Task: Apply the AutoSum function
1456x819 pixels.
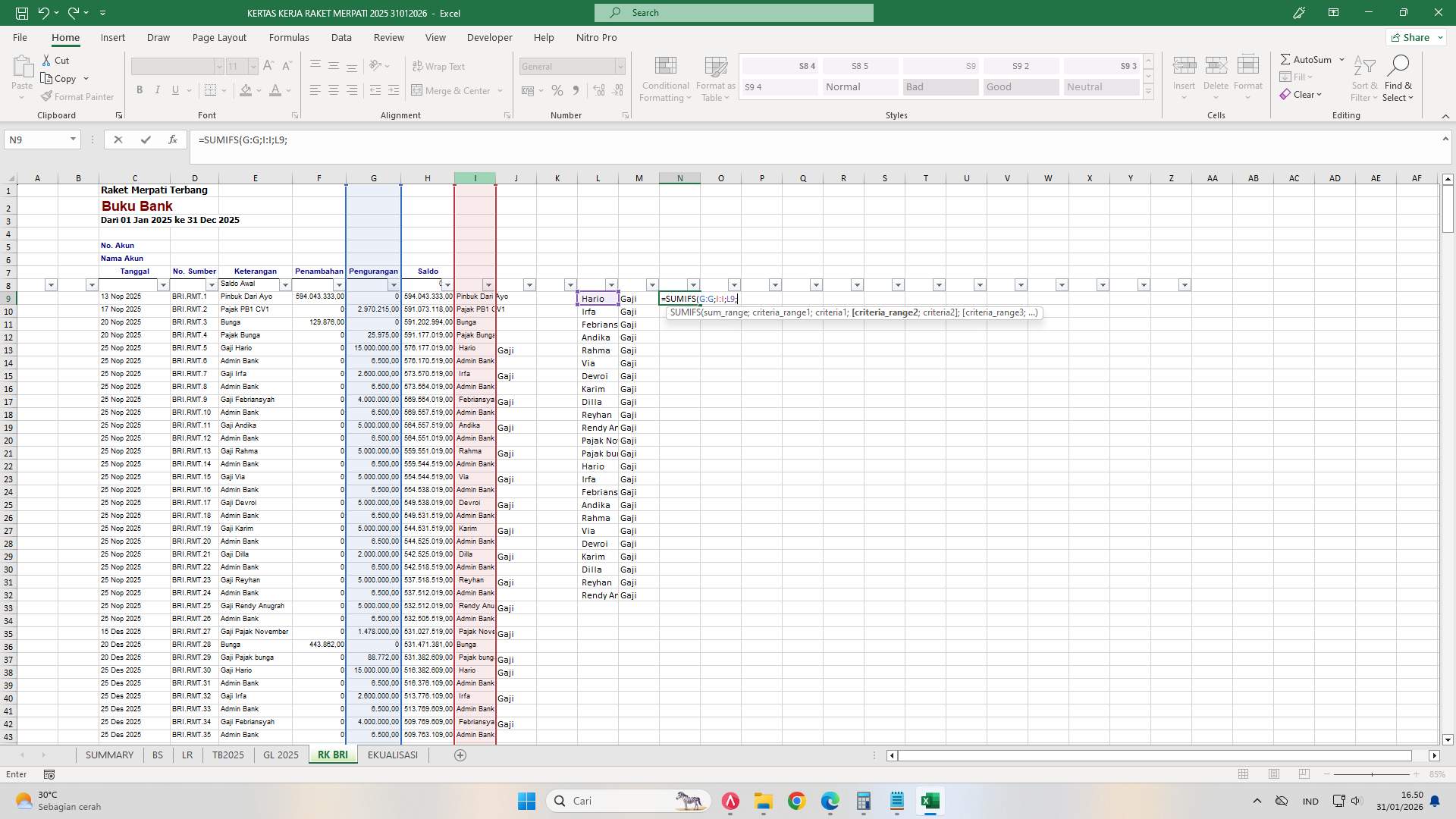Action: [x=1307, y=59]
